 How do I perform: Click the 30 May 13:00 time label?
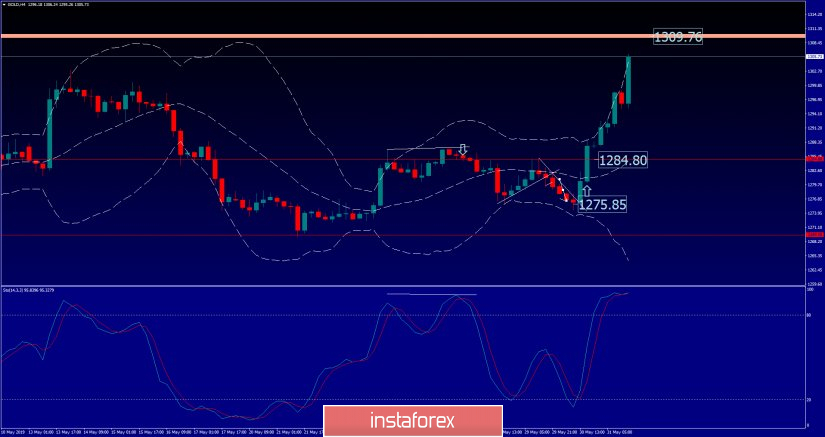coord(592,432)
